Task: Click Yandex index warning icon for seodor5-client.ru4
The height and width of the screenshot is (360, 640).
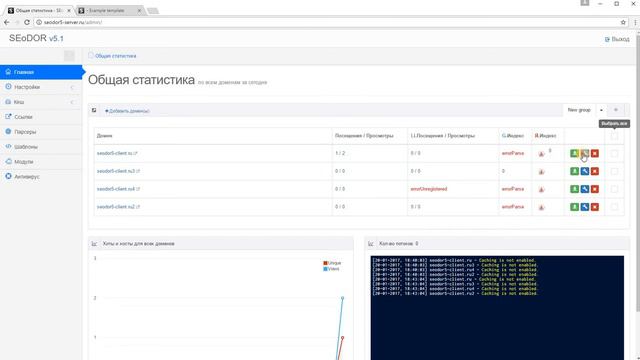Action: pyautogui.click(x=541, y=189)
